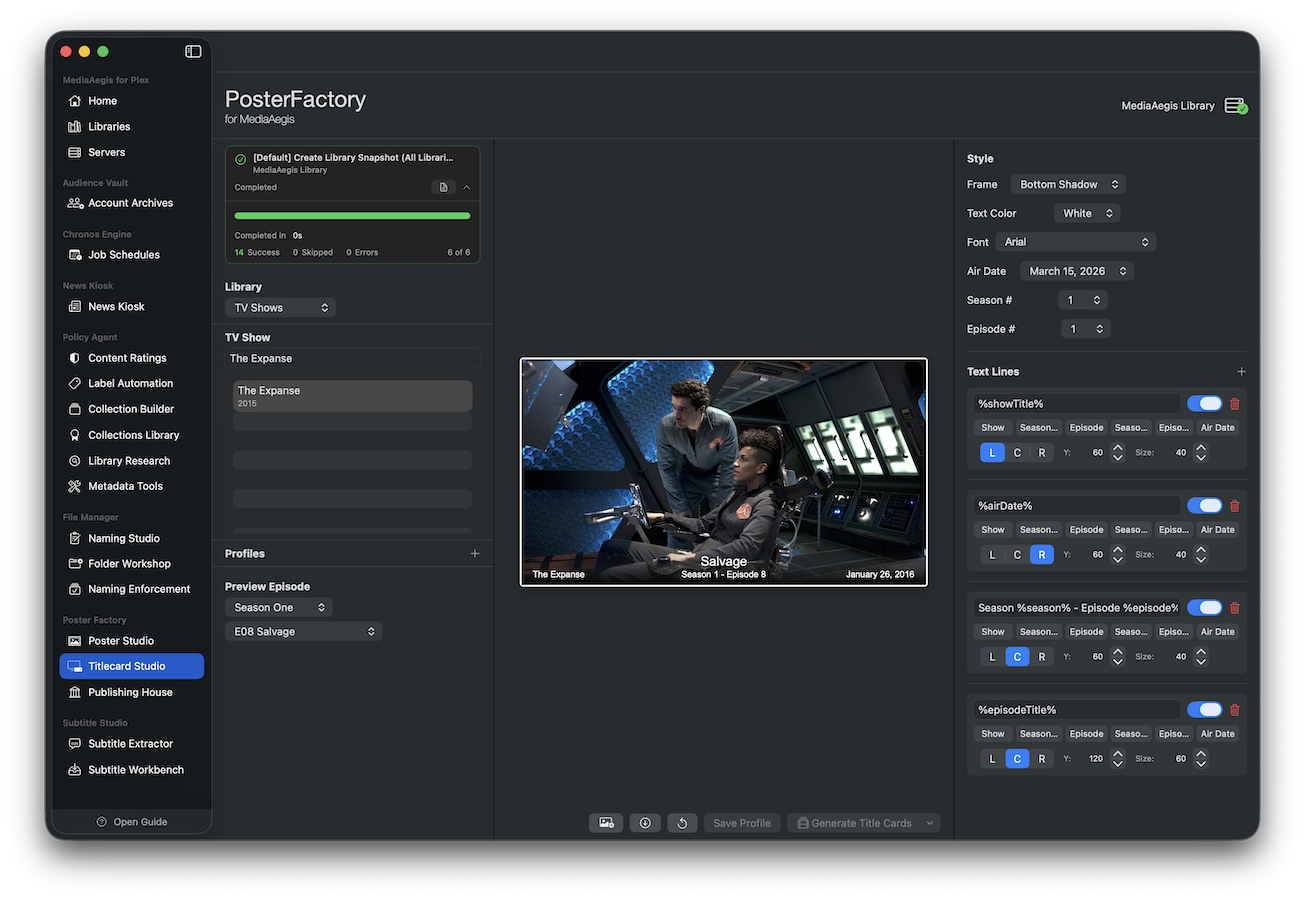Toggle the sidebar panel icon
This screenshot has height=900, width=1305.
193,51
